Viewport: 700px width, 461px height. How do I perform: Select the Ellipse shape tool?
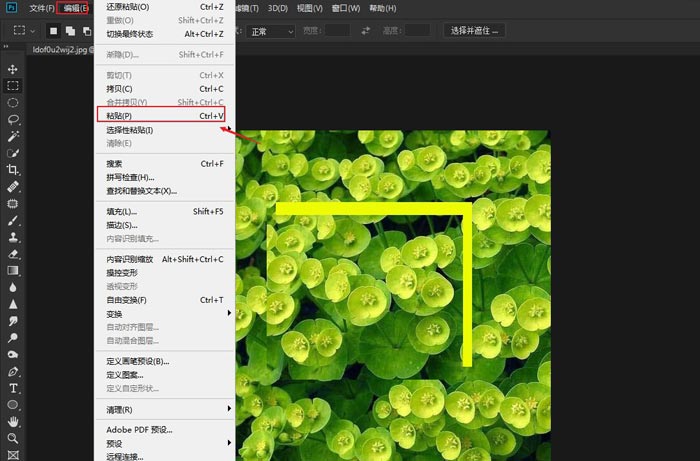point(12,405)
